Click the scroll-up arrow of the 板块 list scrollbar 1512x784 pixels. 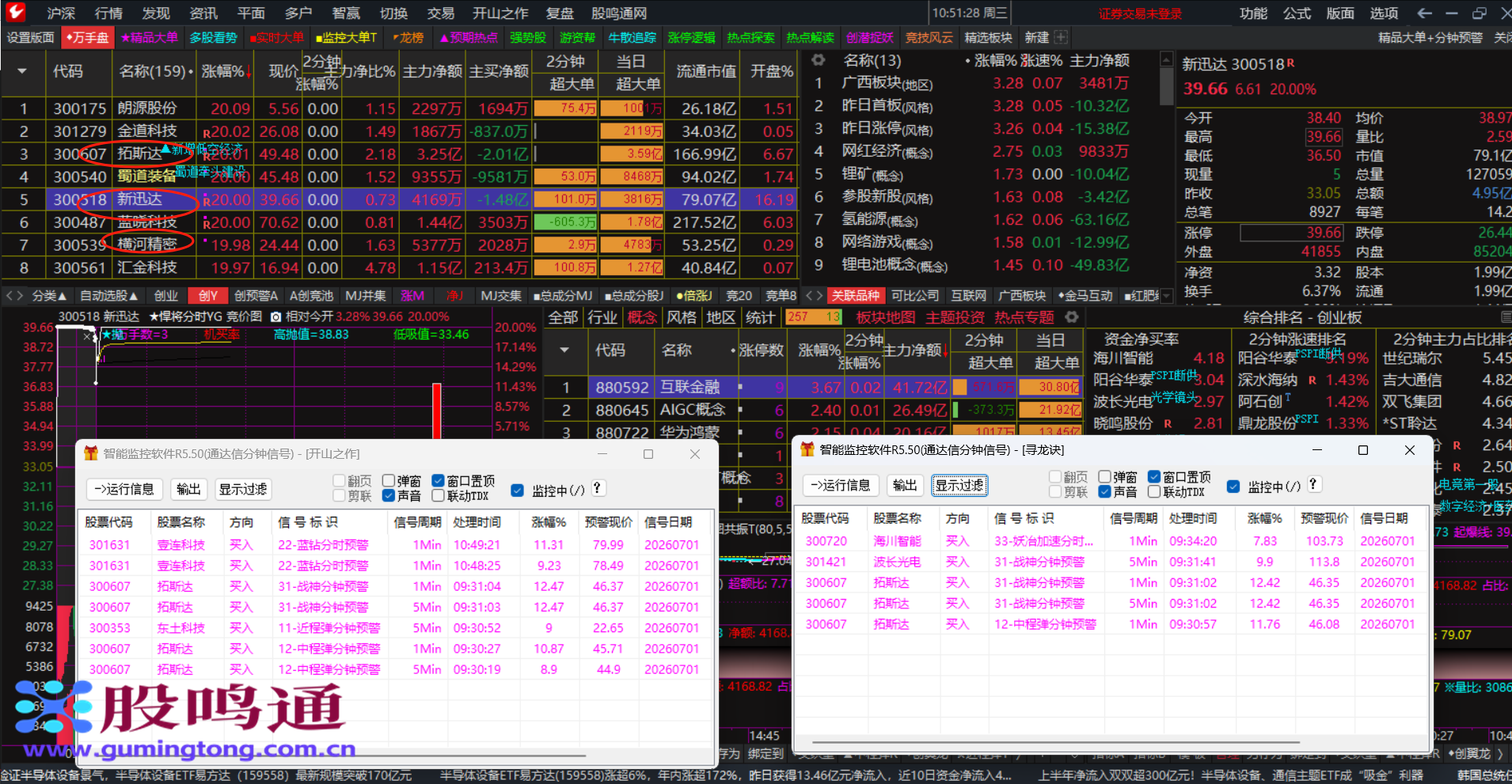[x=1166, y=60]
